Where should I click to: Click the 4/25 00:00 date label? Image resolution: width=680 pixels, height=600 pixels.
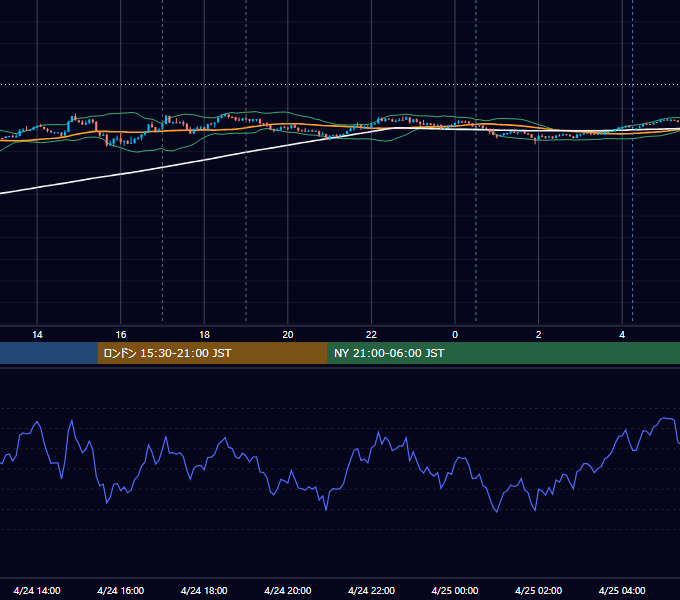455,590
